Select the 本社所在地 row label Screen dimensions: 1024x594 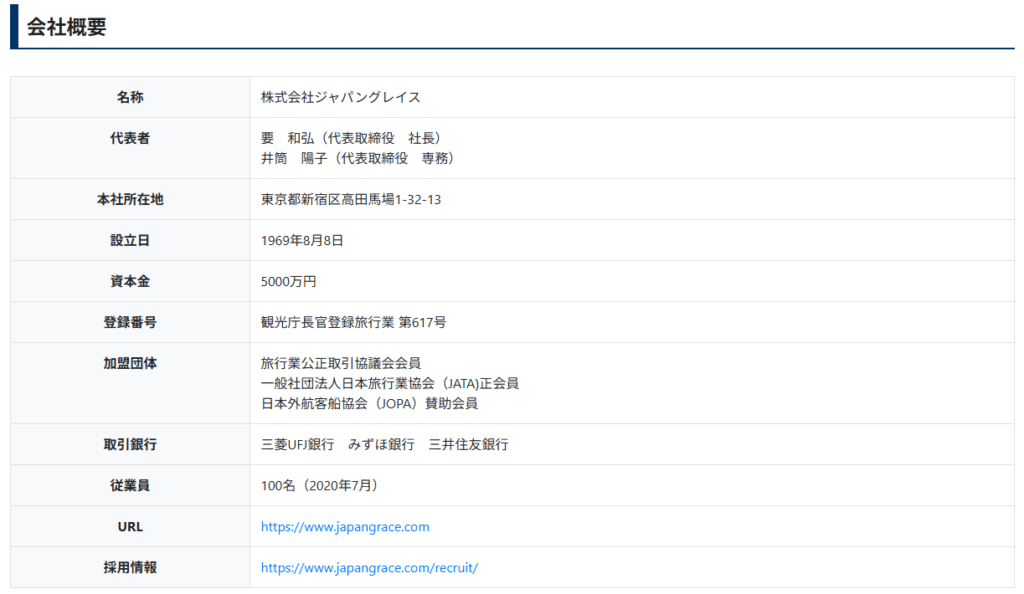(x=130, y=200)
